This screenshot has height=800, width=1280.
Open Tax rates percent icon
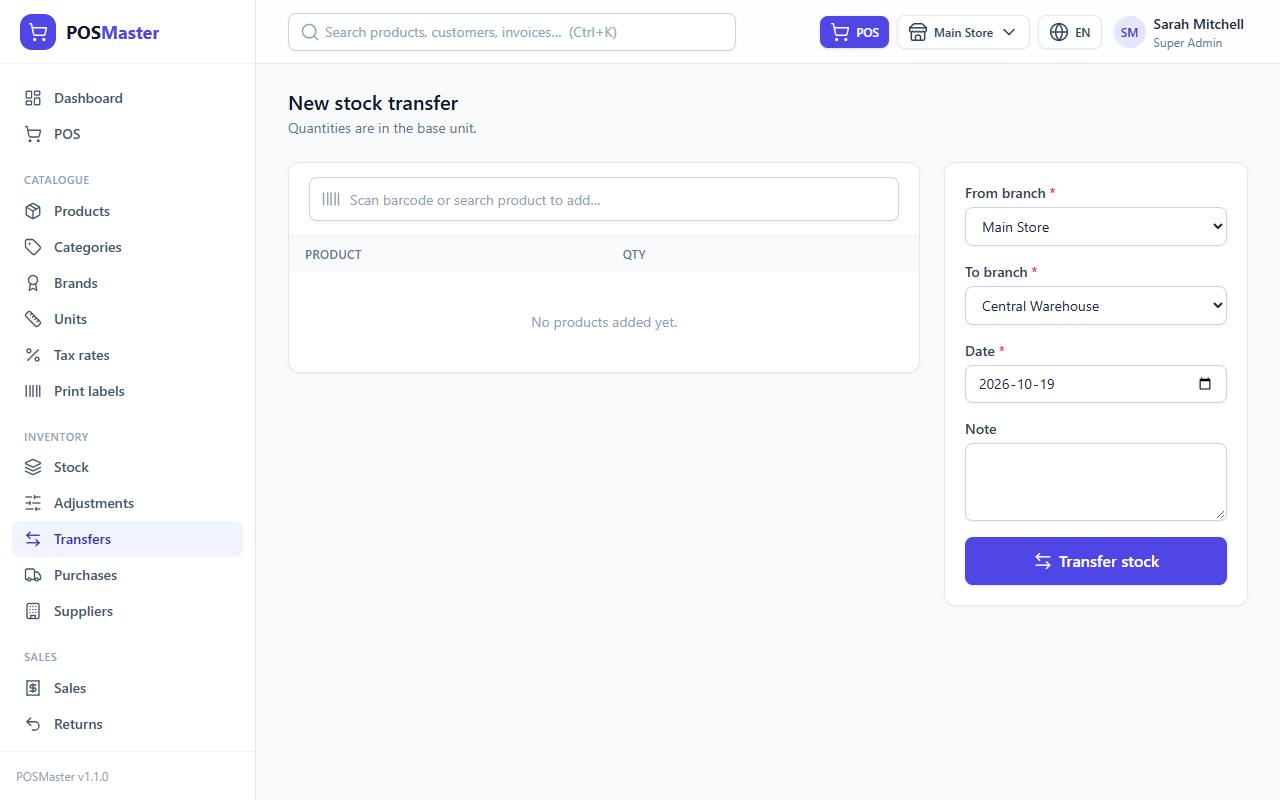[33, 355]
